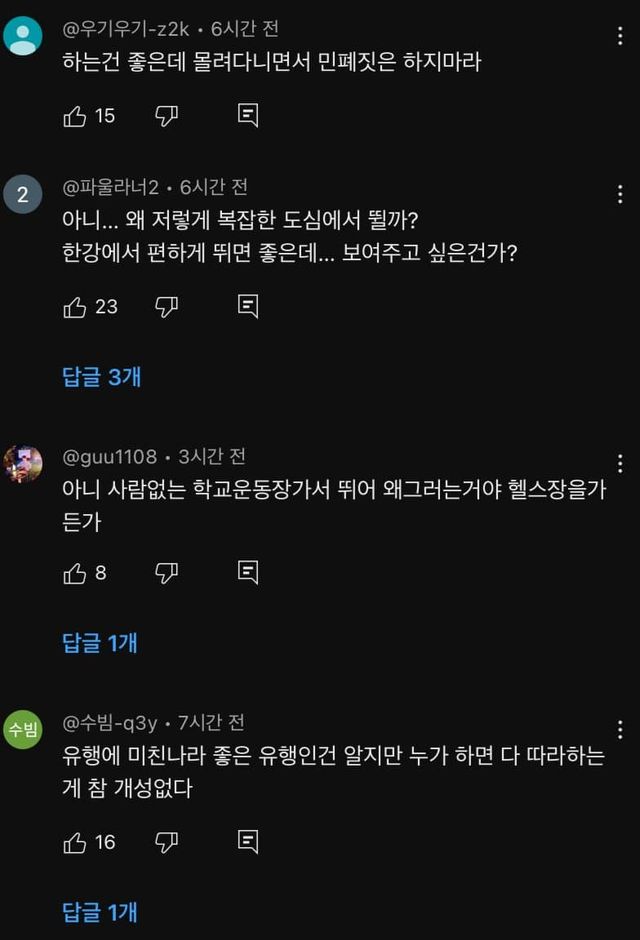
Task: Like the comment by @수빔-q3y
Action: coord(75,843)
